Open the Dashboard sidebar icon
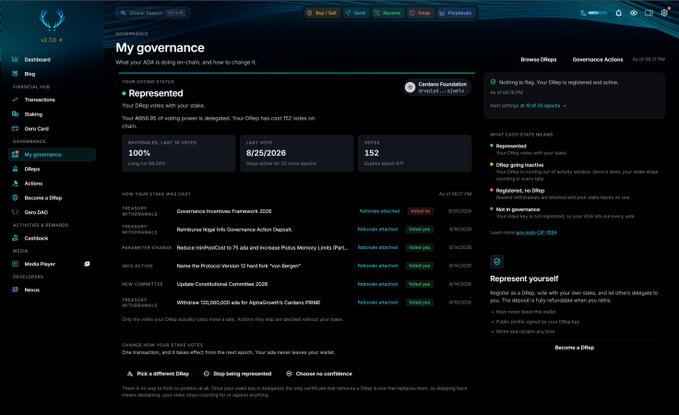The width and height of the screenshot is (679, 415). point(15,59)
